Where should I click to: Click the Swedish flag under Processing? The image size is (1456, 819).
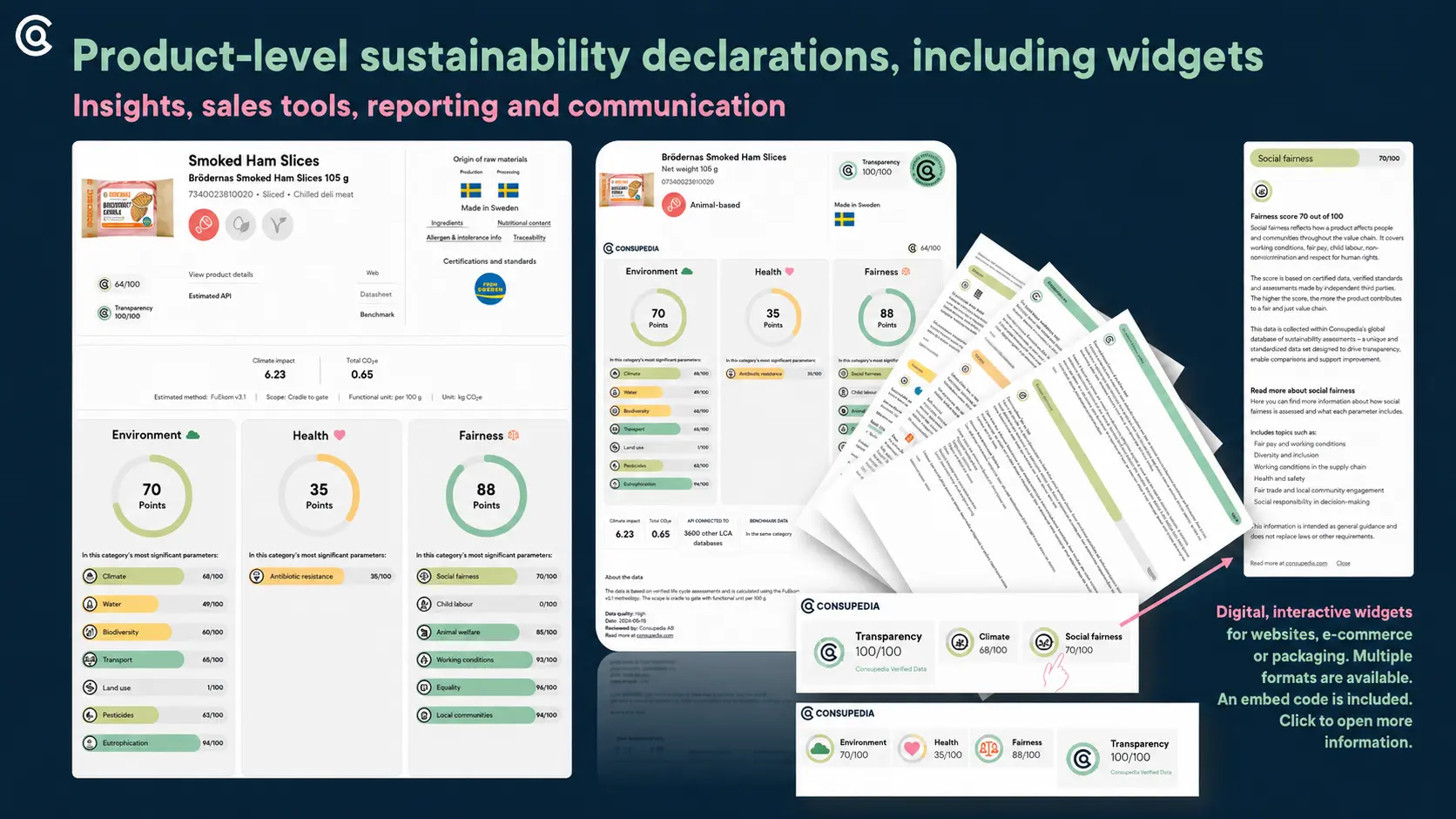(509, 190)
